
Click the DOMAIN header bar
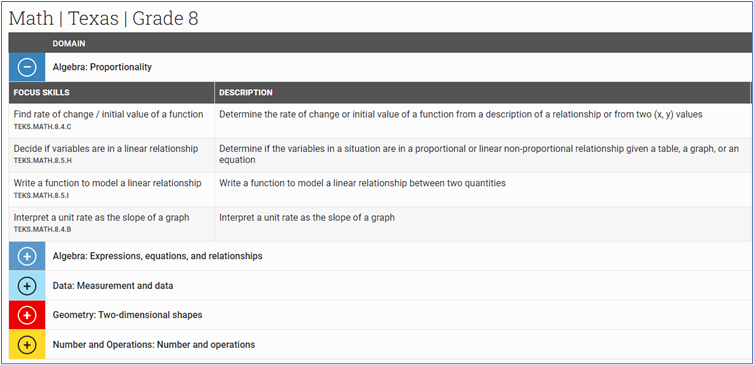pos(379,43)
